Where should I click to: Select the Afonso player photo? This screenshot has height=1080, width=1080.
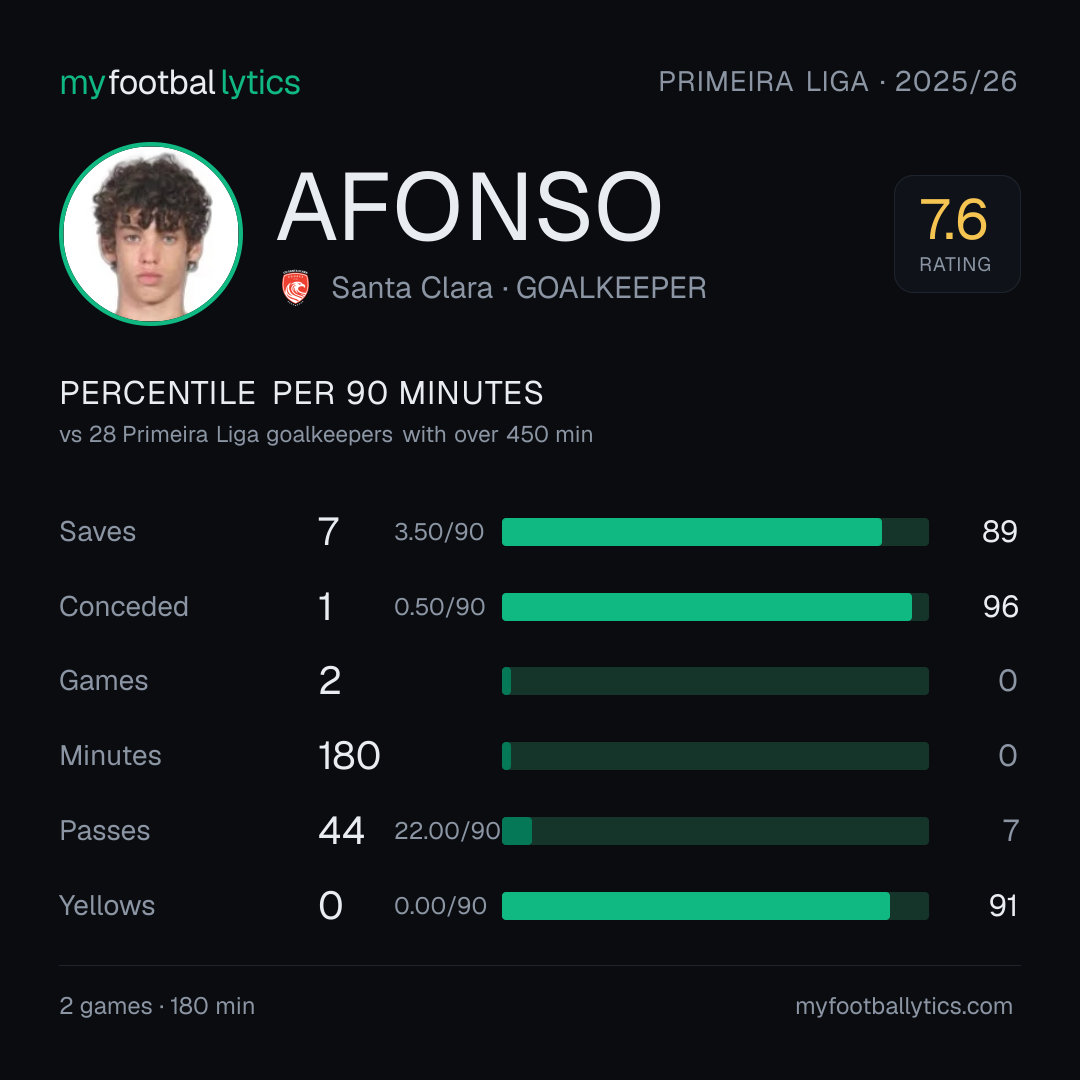(151, 233)
